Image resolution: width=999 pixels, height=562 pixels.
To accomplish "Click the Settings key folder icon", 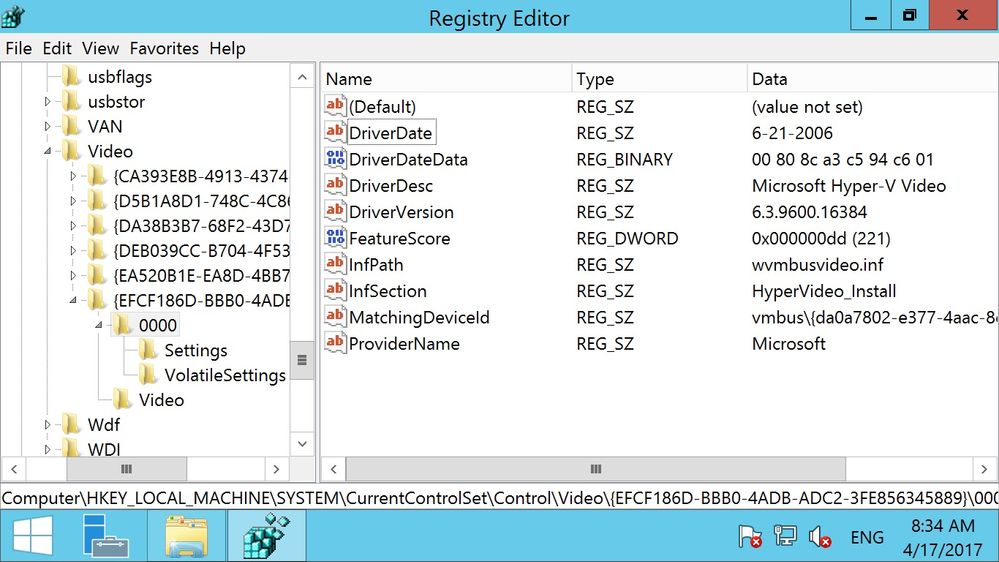I will point(148,350).
